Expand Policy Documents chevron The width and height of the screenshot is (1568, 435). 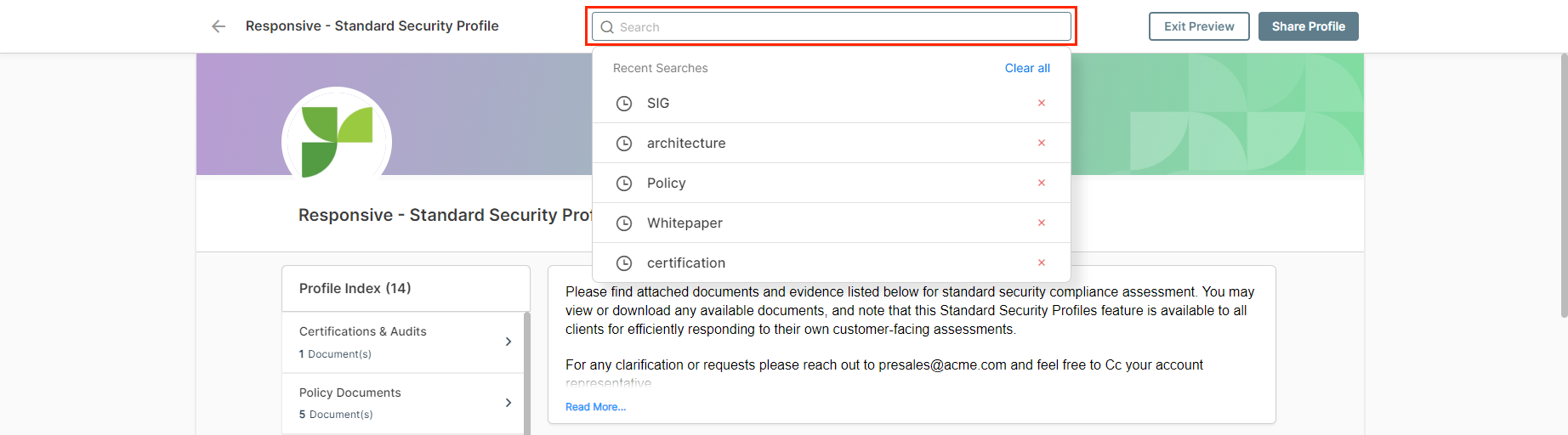[x=508, y=403]
